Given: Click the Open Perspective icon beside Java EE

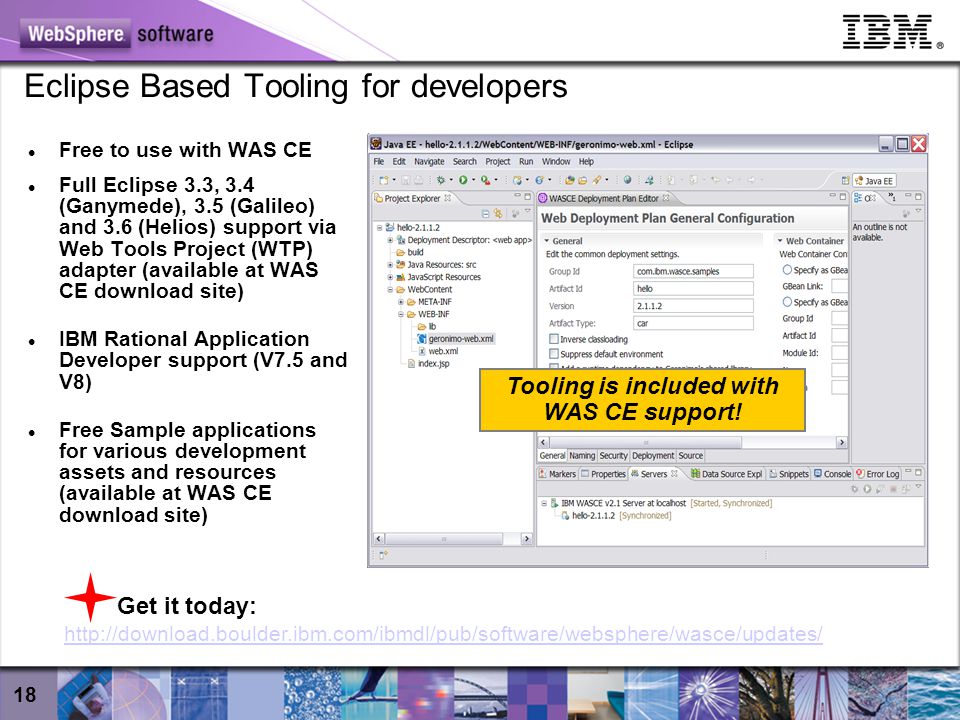Looking at the screenshot, I should [846, 181].
